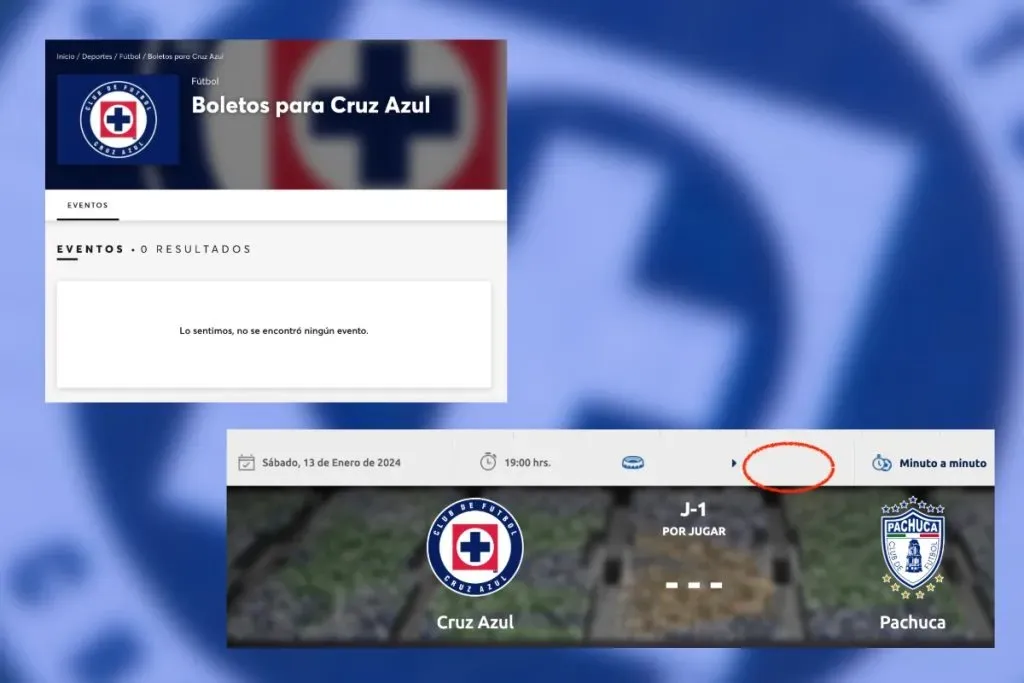Toggle the Deportes breadcrumb entry
Screen dimensions: 1024x683
tap(96, 57)
